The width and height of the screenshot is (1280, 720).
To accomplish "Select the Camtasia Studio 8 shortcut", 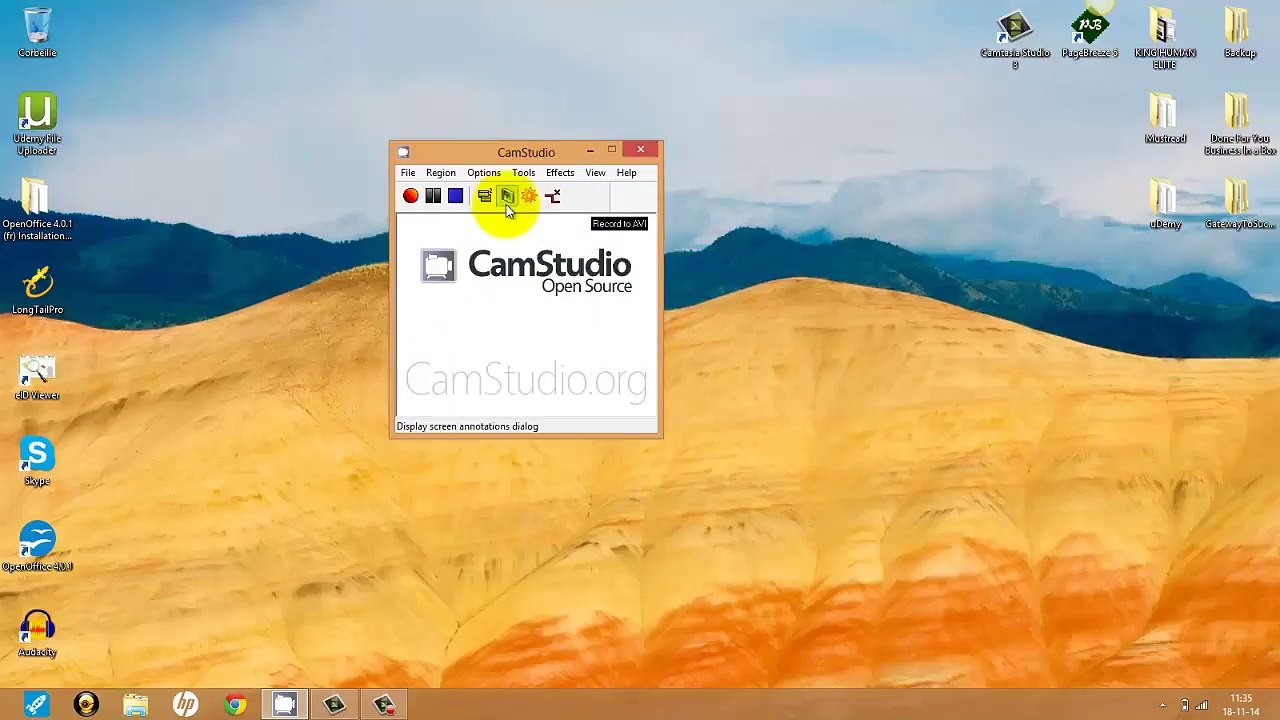I will tap(1015, 40).
